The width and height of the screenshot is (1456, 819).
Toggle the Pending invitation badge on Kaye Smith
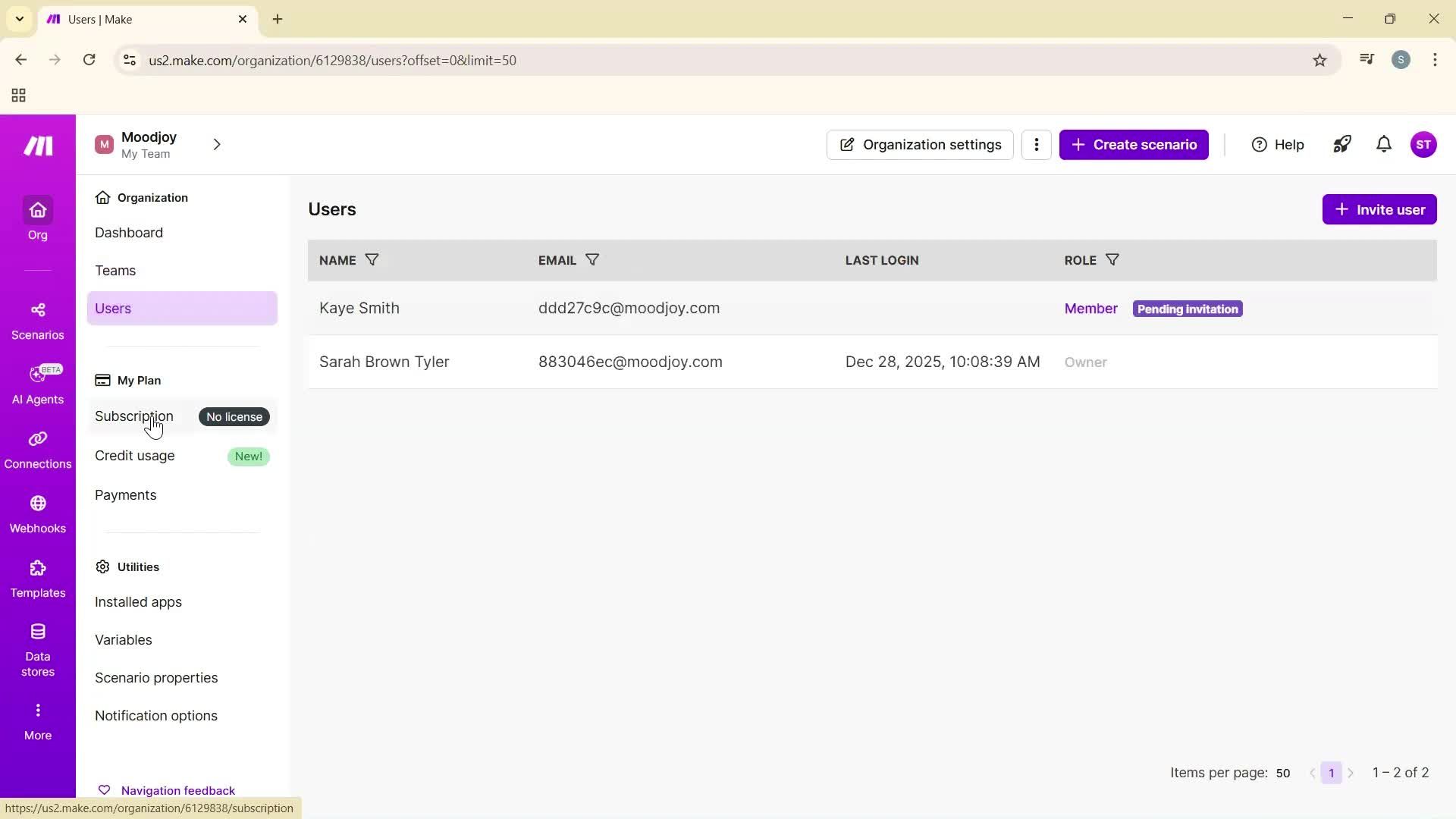pyautogui.click(x=1187, y=309)
